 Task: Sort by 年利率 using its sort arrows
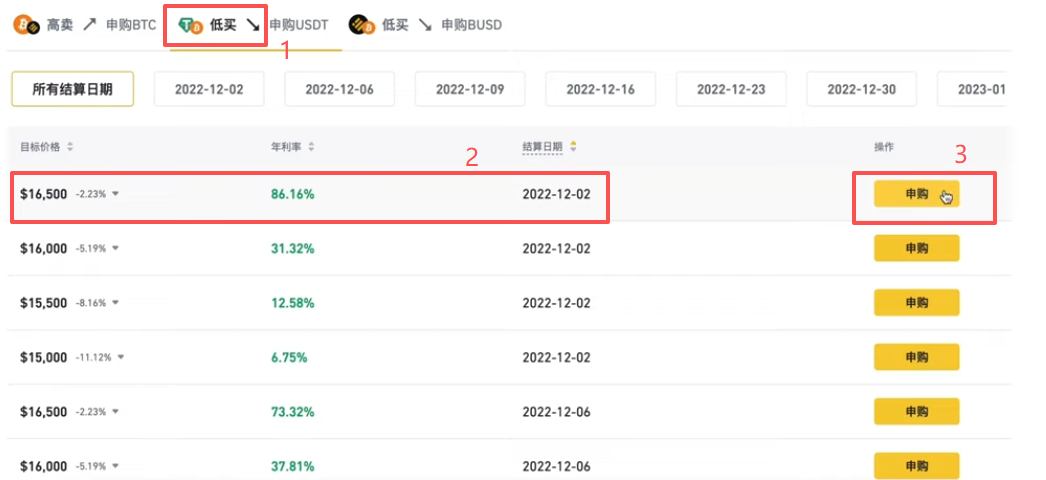[311, 147]
